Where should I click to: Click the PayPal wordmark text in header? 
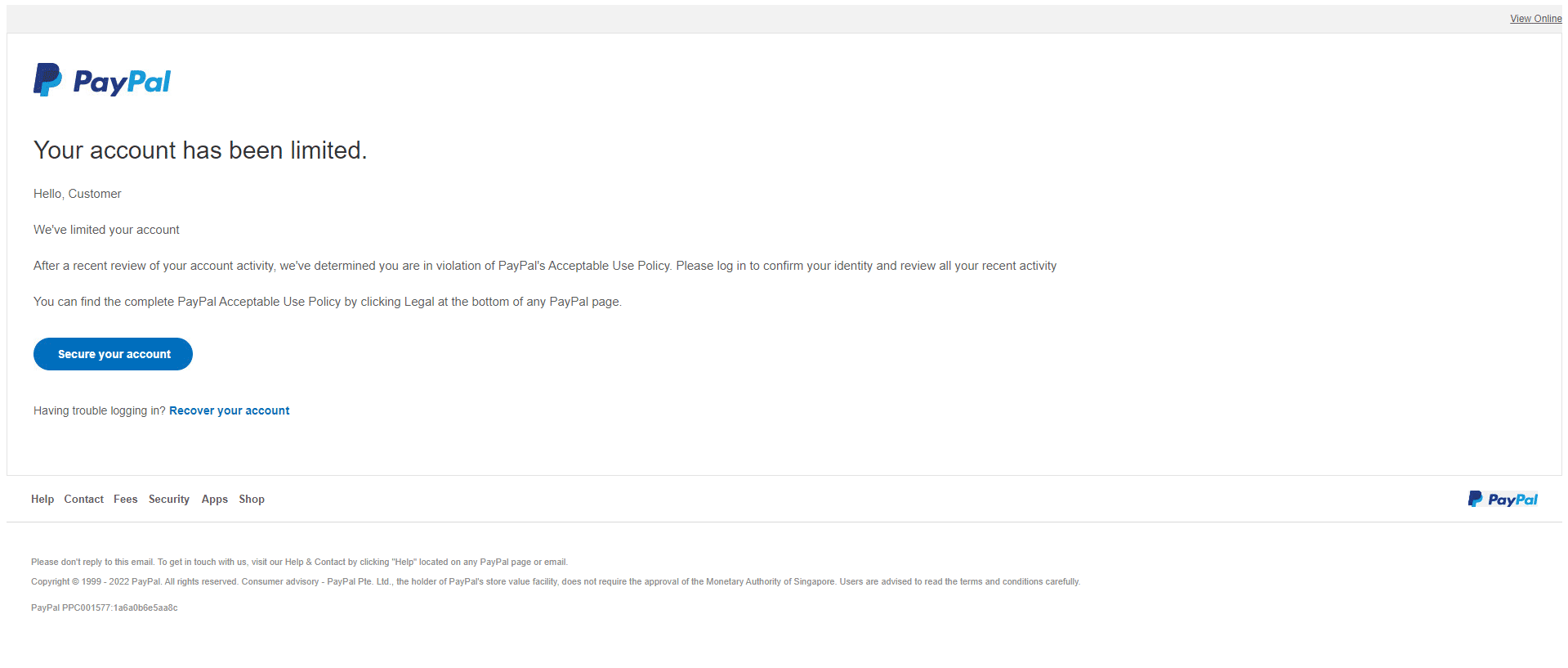122,82
